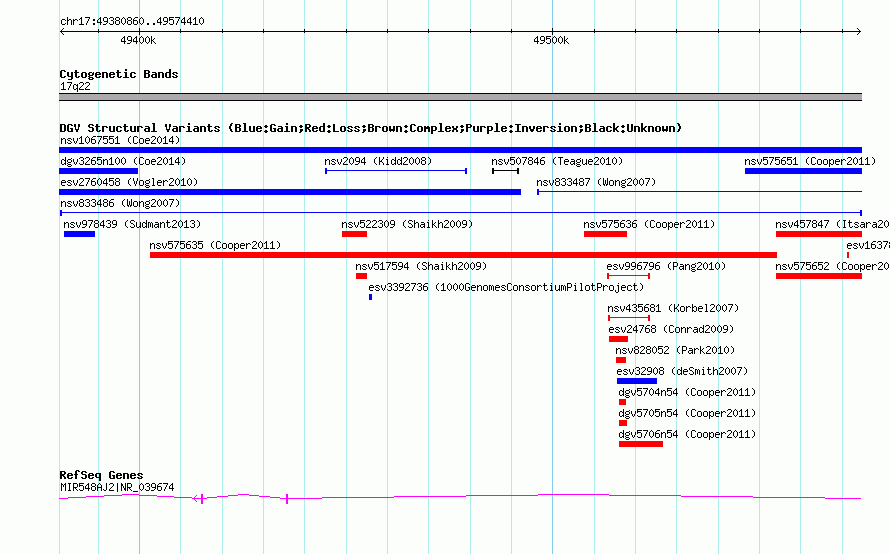
Task: Click dgv5704n54 (Cooper2011) label
Action: (x=687, y=392)
